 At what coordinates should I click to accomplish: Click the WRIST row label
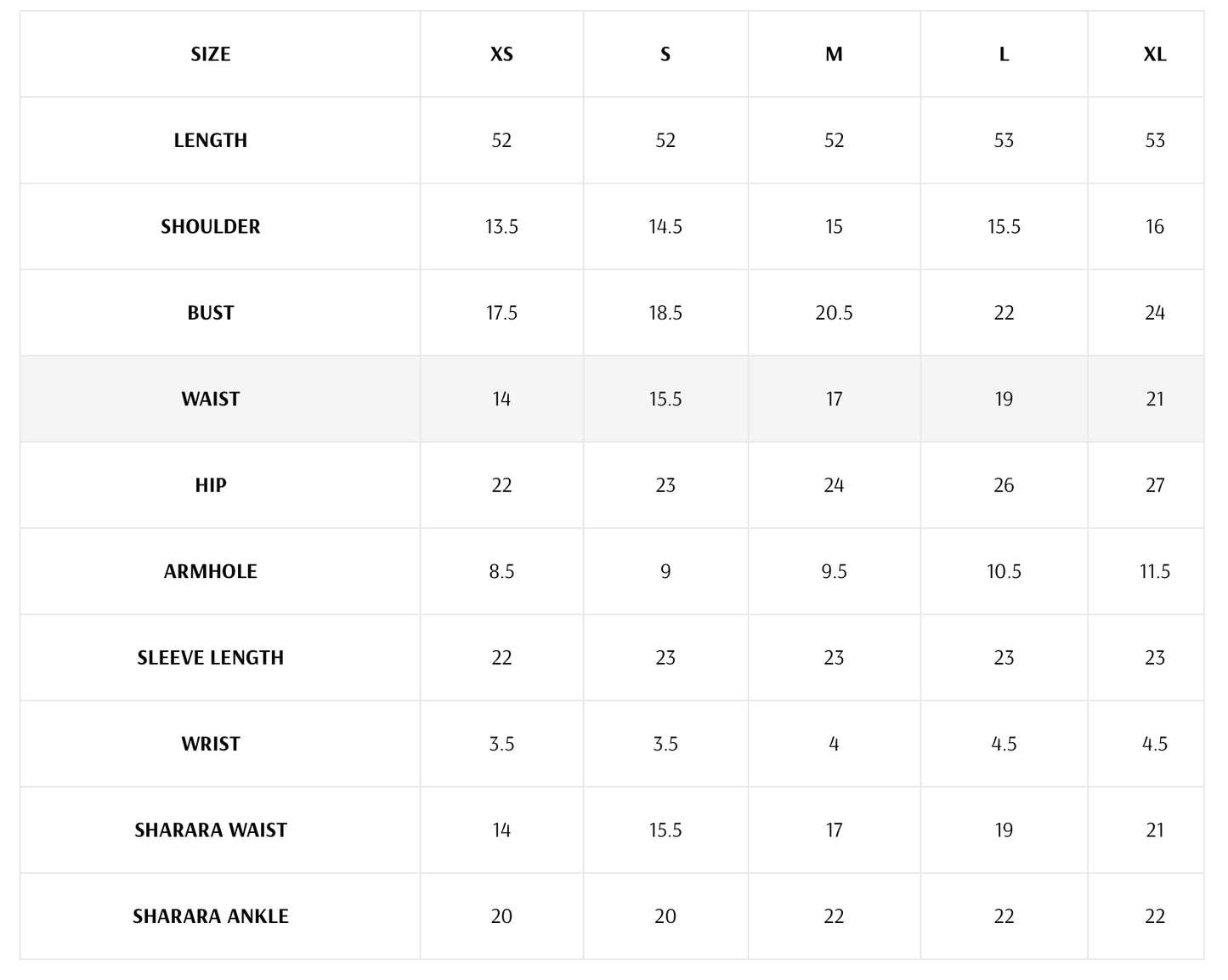pyautogui.click(x=210, y=745)
